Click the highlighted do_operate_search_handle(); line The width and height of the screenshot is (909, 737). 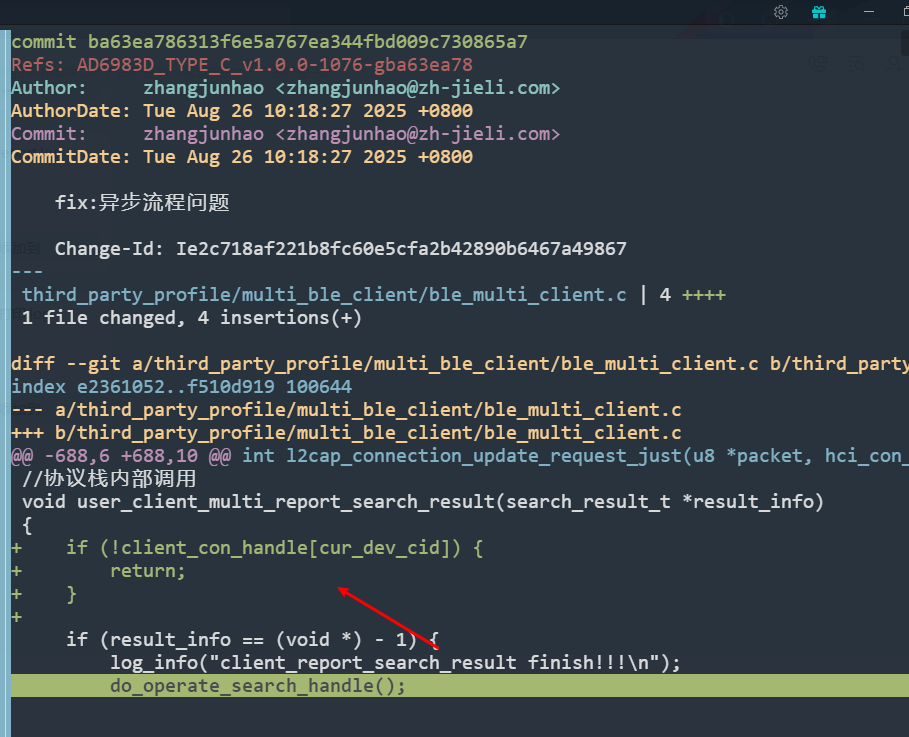(x=460, y=685)
